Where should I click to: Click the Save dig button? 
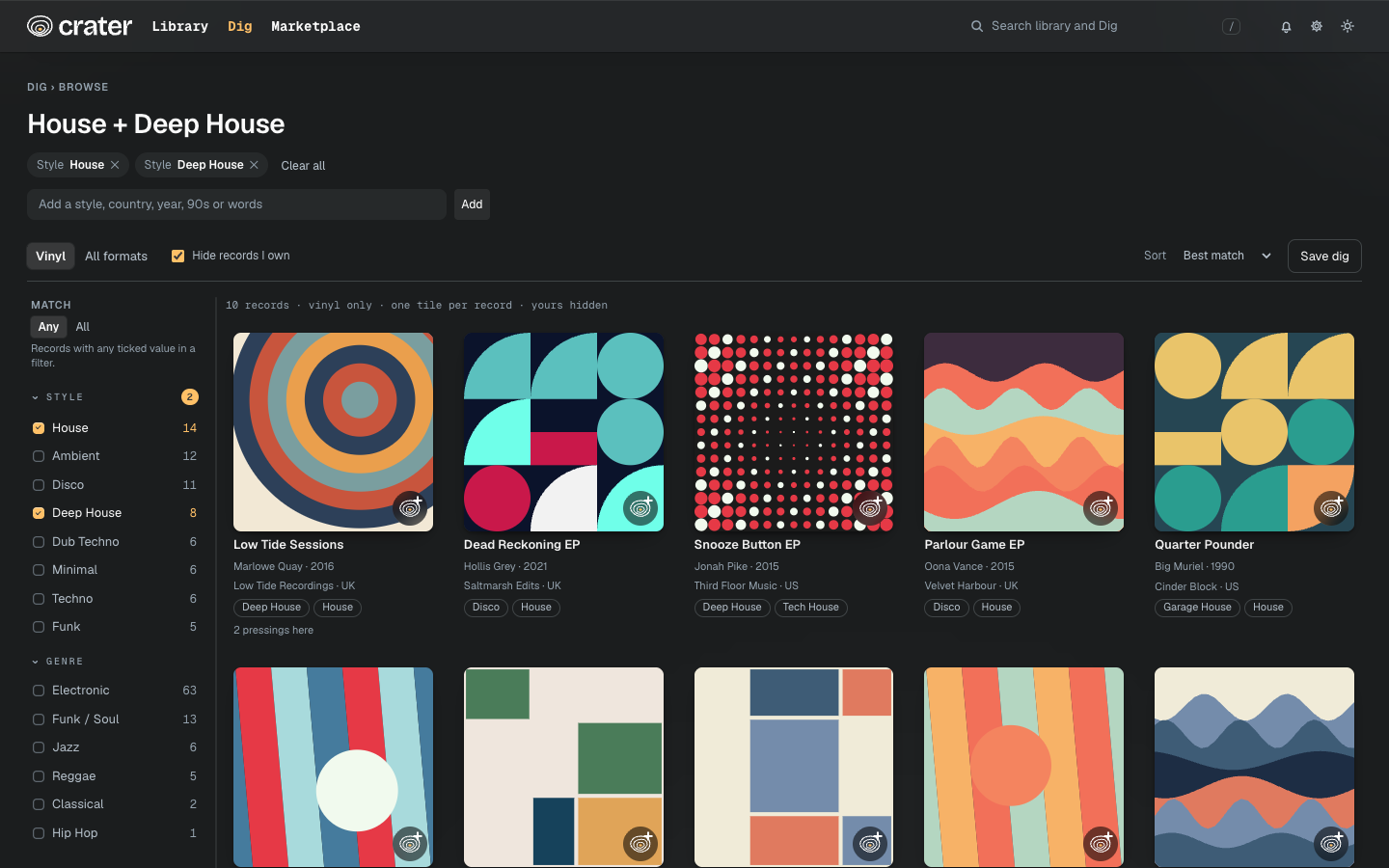tap(1324, 257)
